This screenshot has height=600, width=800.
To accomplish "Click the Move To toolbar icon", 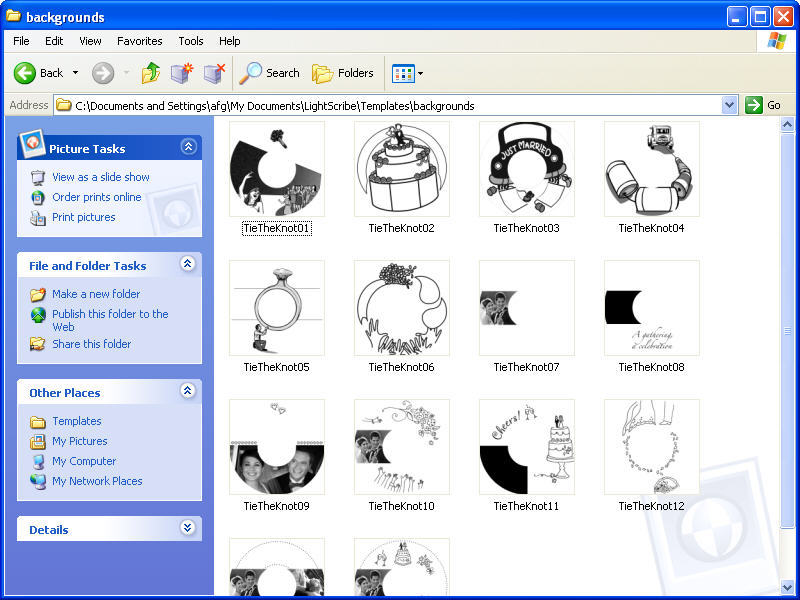I will 181,73.
